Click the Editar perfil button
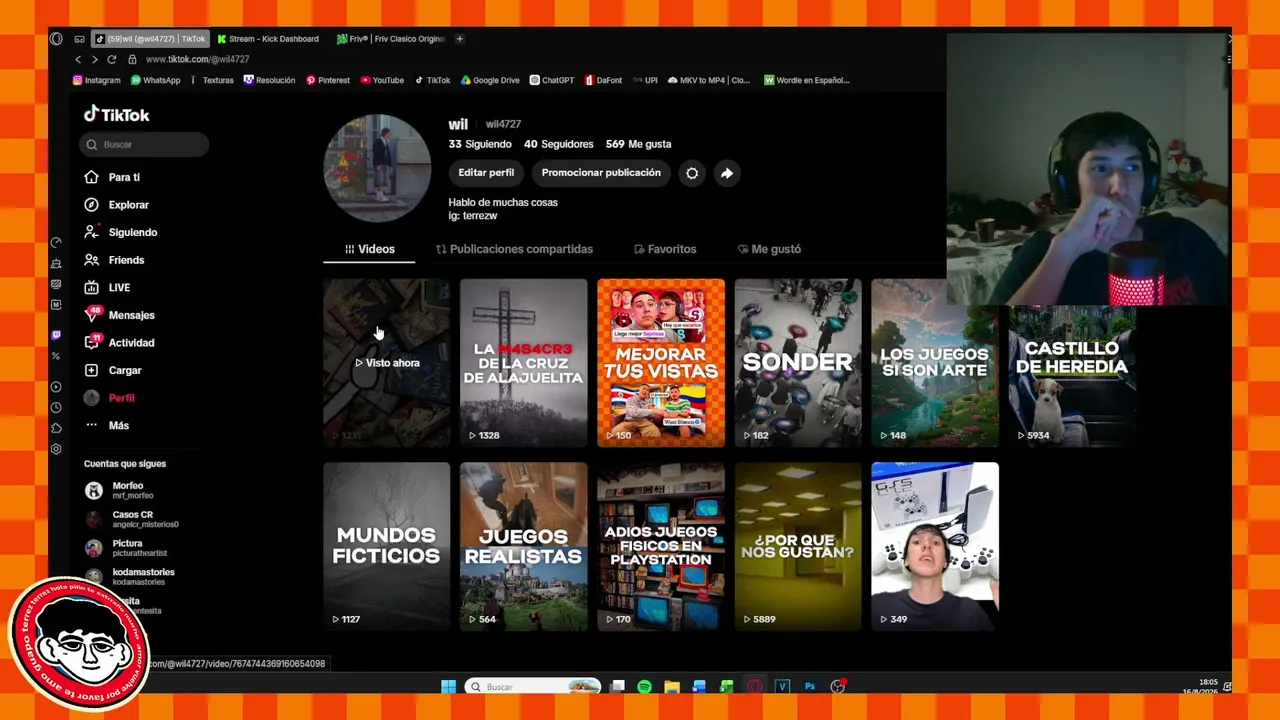1280x720 pixels. click(x=486, y=173)
